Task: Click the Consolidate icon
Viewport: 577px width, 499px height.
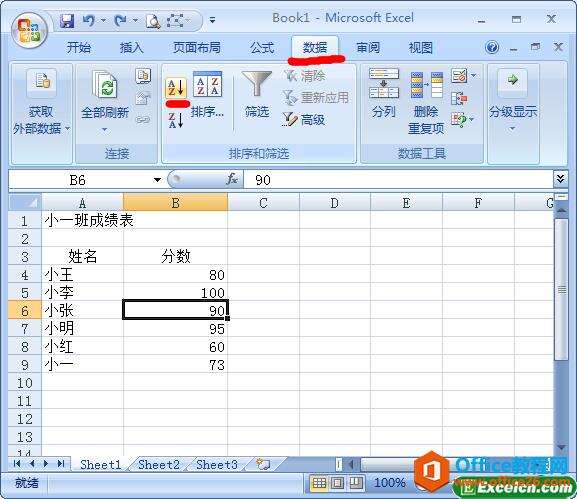Action: click(x=459, y=98)
